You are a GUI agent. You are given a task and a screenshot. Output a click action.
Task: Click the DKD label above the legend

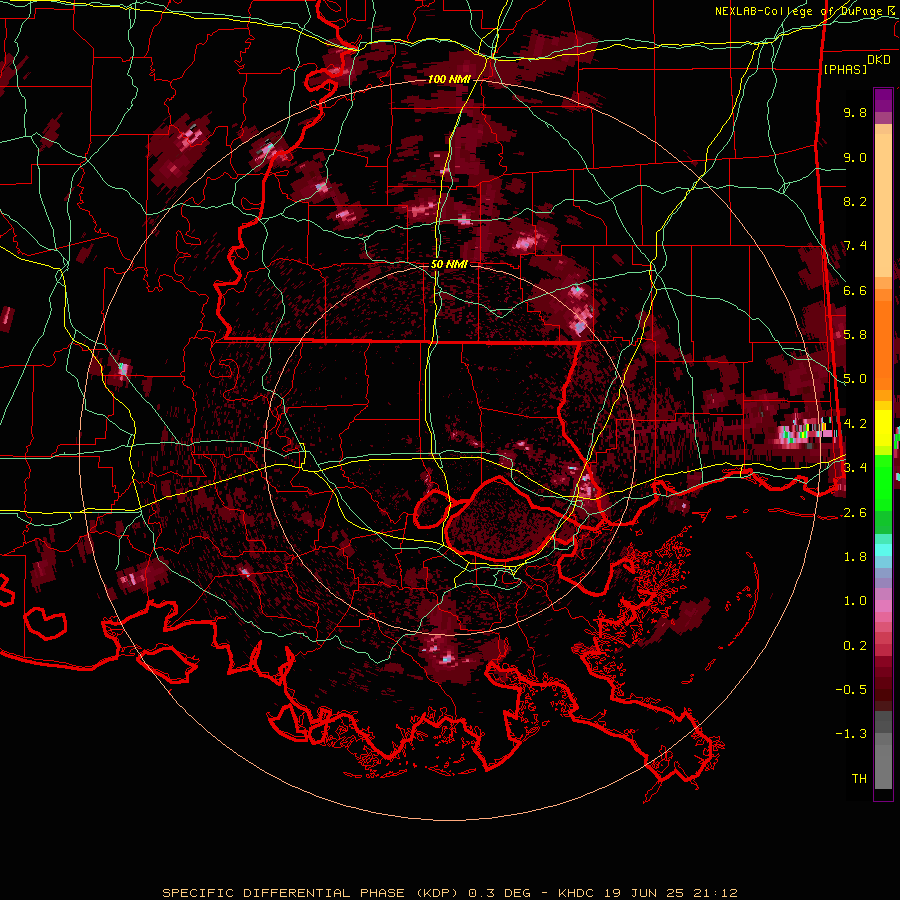coord(879,60)
